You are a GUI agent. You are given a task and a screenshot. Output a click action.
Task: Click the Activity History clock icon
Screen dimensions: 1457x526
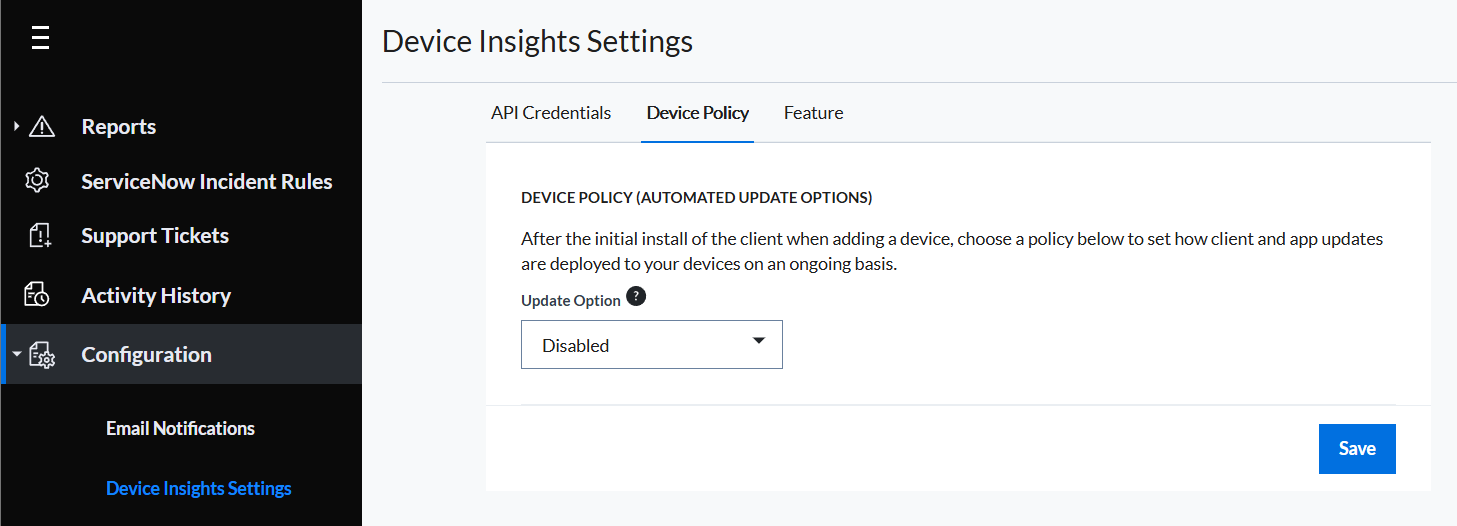click(37, 295)
